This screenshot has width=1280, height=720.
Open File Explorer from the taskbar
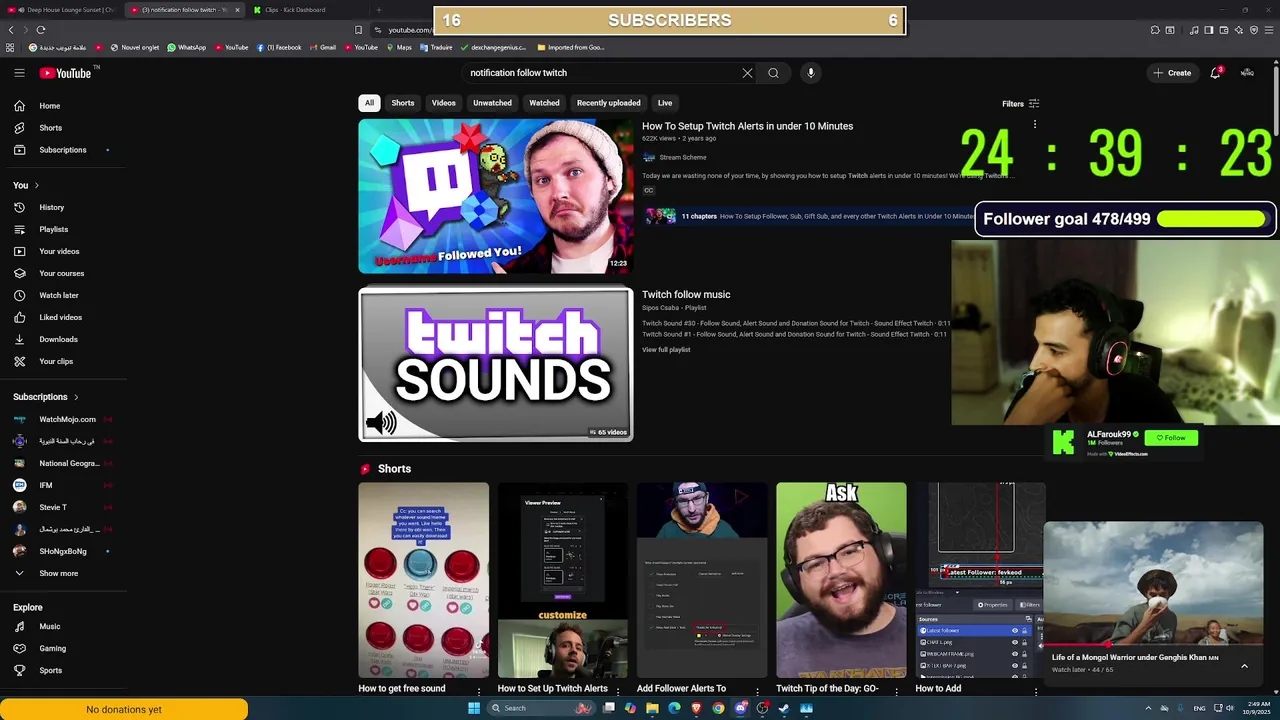tap(652, 708)
